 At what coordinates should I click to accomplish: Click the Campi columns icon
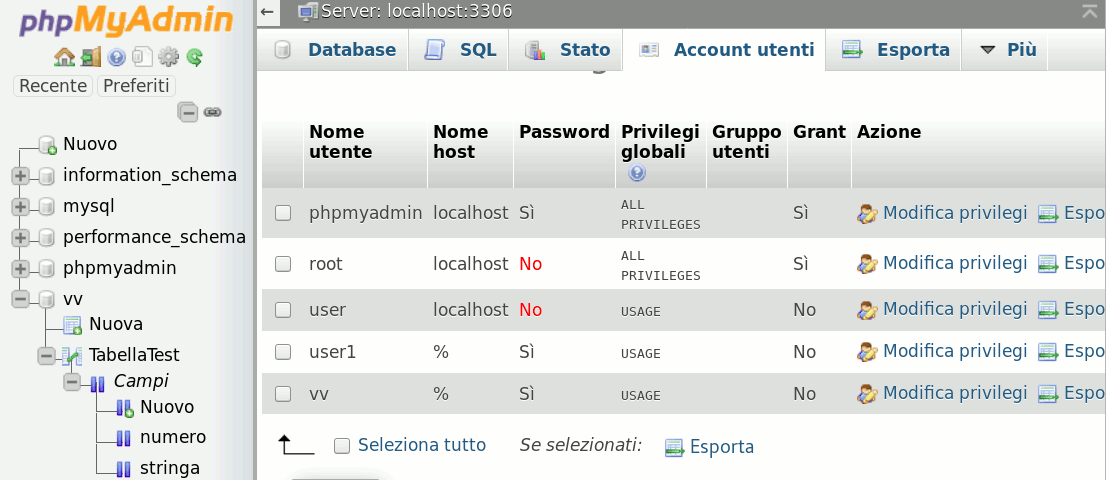(98, 383)
